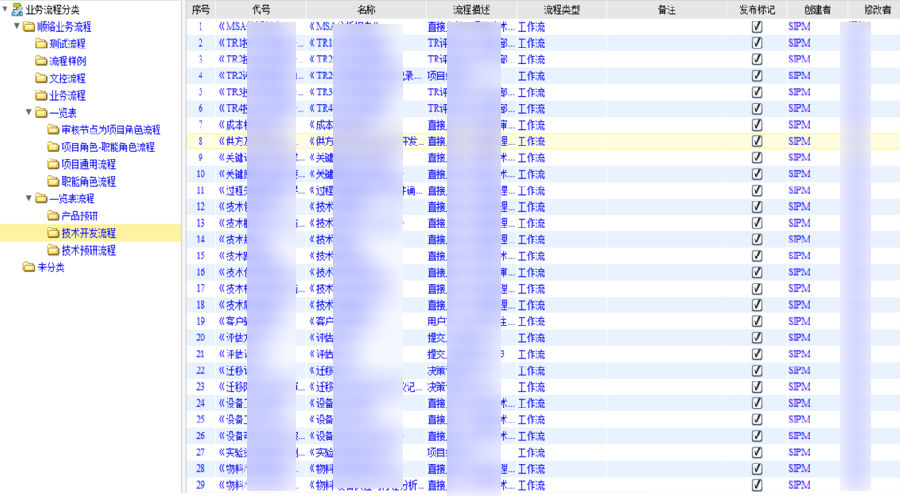
Task: Select the 业务流程 tree node
Action: click(68, 95)
